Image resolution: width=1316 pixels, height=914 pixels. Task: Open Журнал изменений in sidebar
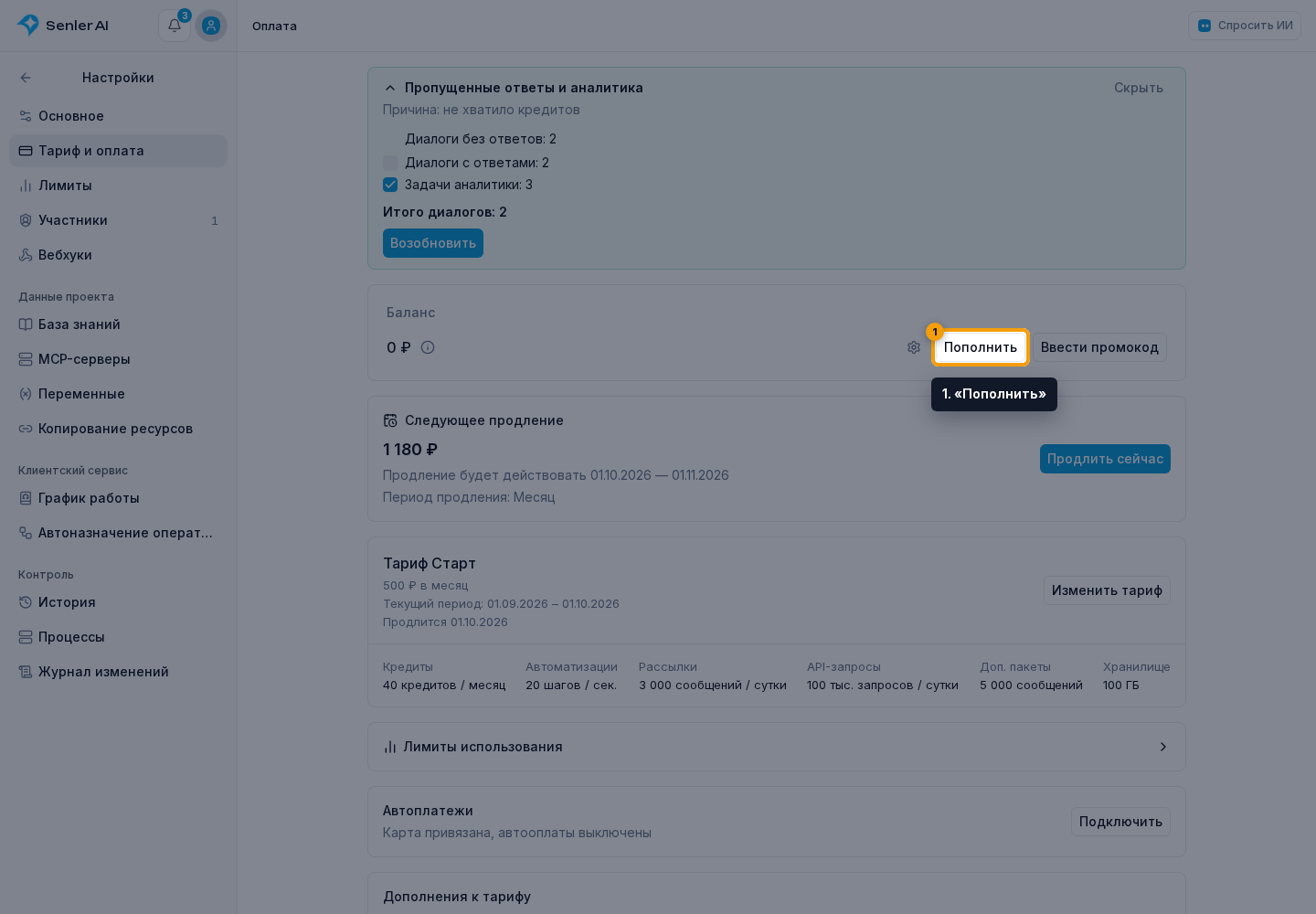coord(119,672)
